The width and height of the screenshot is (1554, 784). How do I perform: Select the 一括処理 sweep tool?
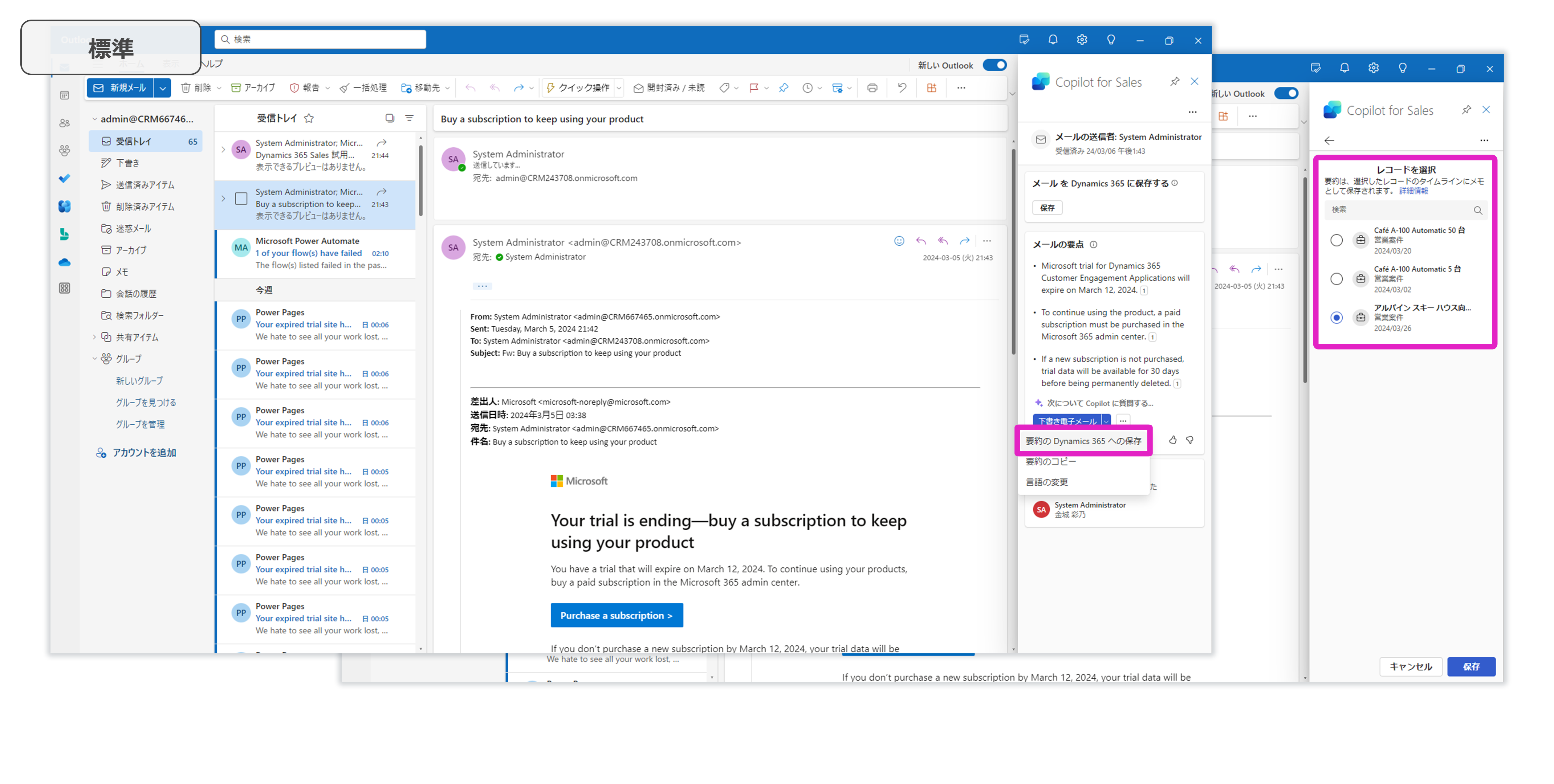coord(363,88)
